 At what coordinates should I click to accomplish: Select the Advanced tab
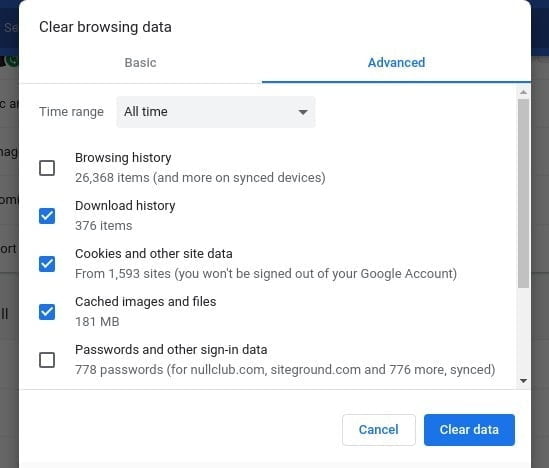click(396, 63)
